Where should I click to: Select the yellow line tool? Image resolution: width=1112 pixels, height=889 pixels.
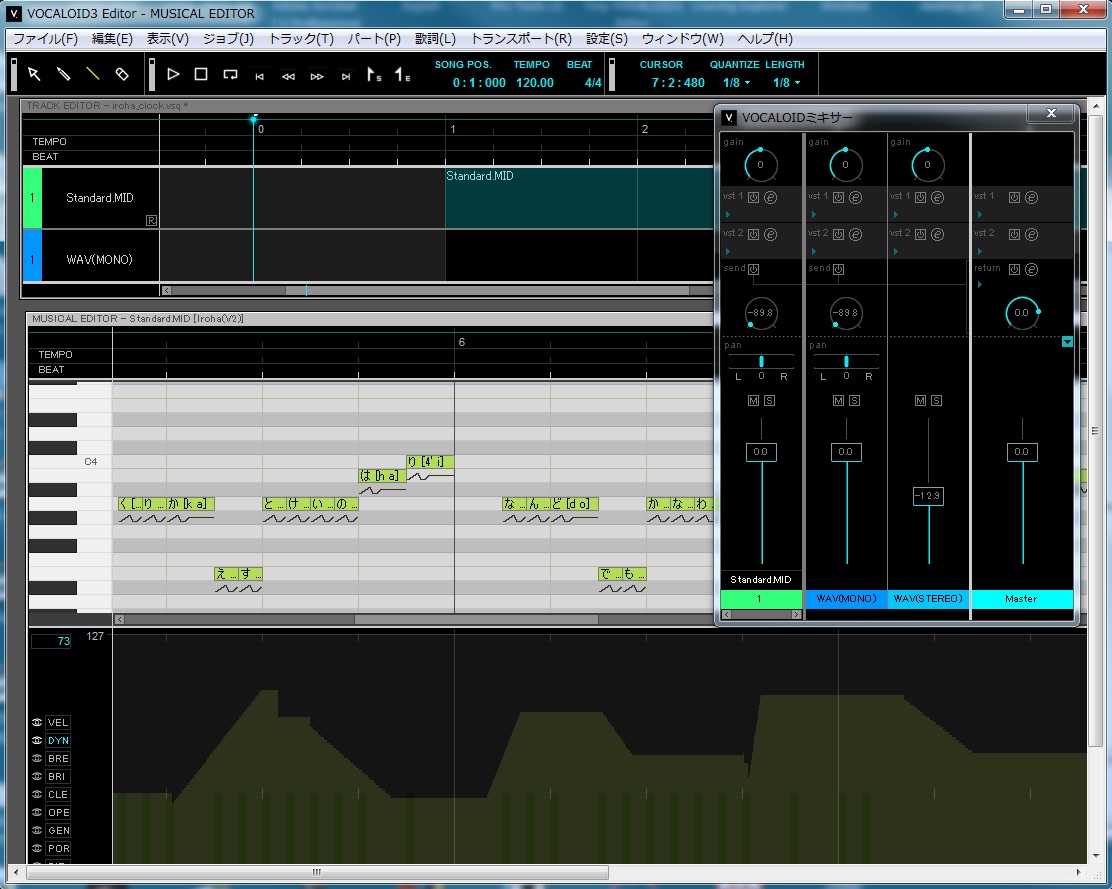point(92,74)
